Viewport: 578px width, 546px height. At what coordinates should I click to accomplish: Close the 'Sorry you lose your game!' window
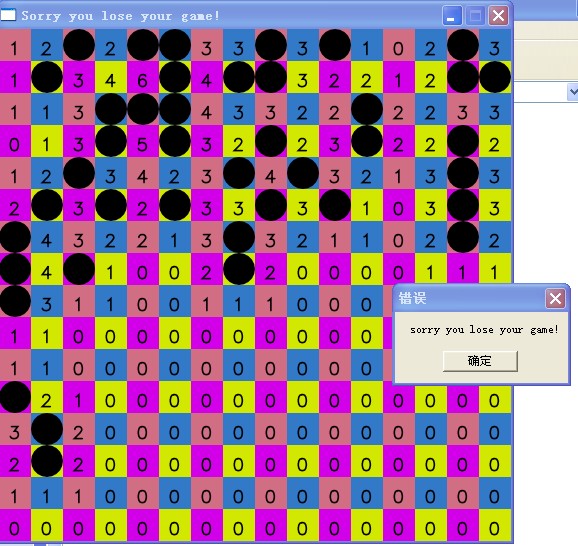point(498,16)
